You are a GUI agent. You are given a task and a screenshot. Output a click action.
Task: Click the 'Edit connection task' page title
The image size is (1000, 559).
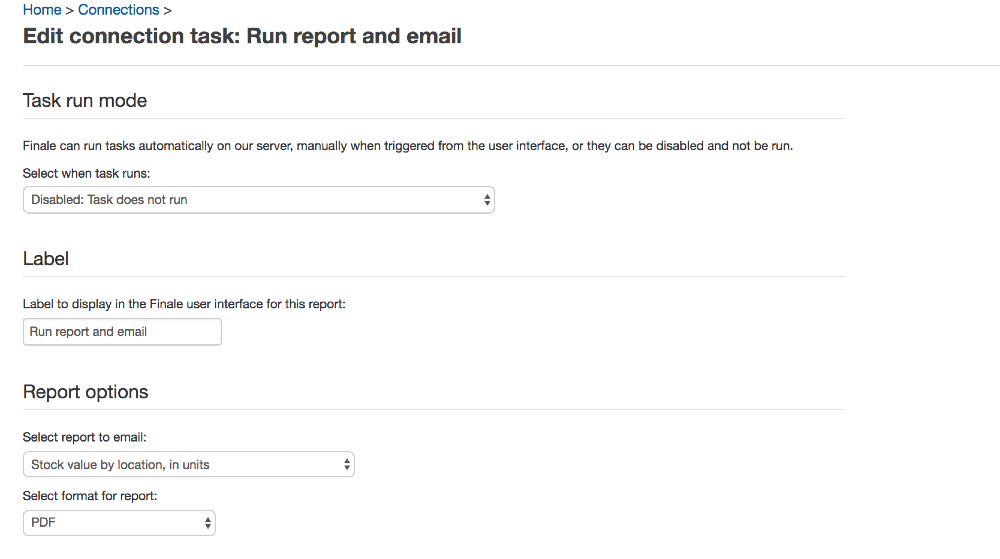(x=242, y=36)
